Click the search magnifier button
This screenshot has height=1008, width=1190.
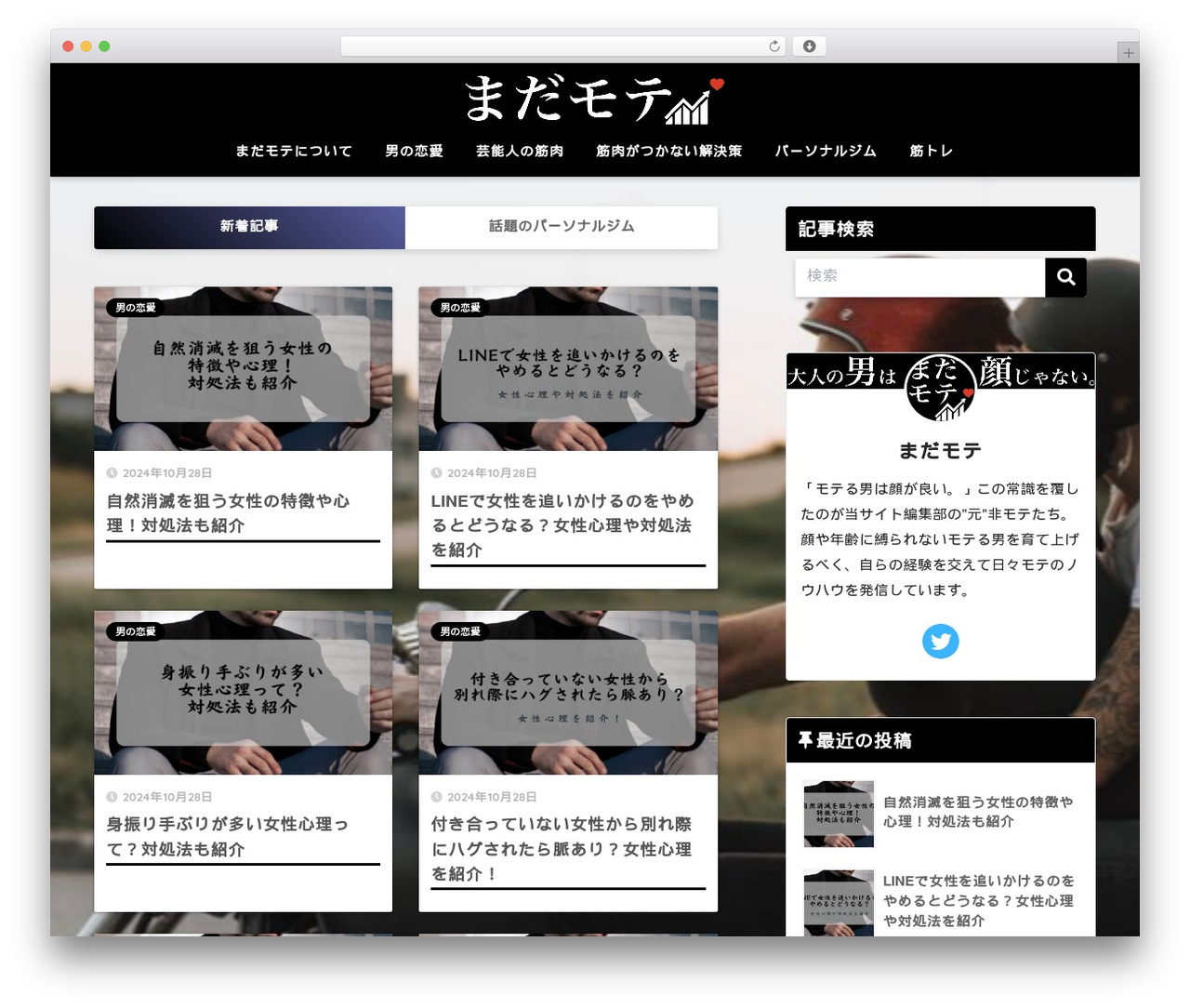coord(1065,277)
